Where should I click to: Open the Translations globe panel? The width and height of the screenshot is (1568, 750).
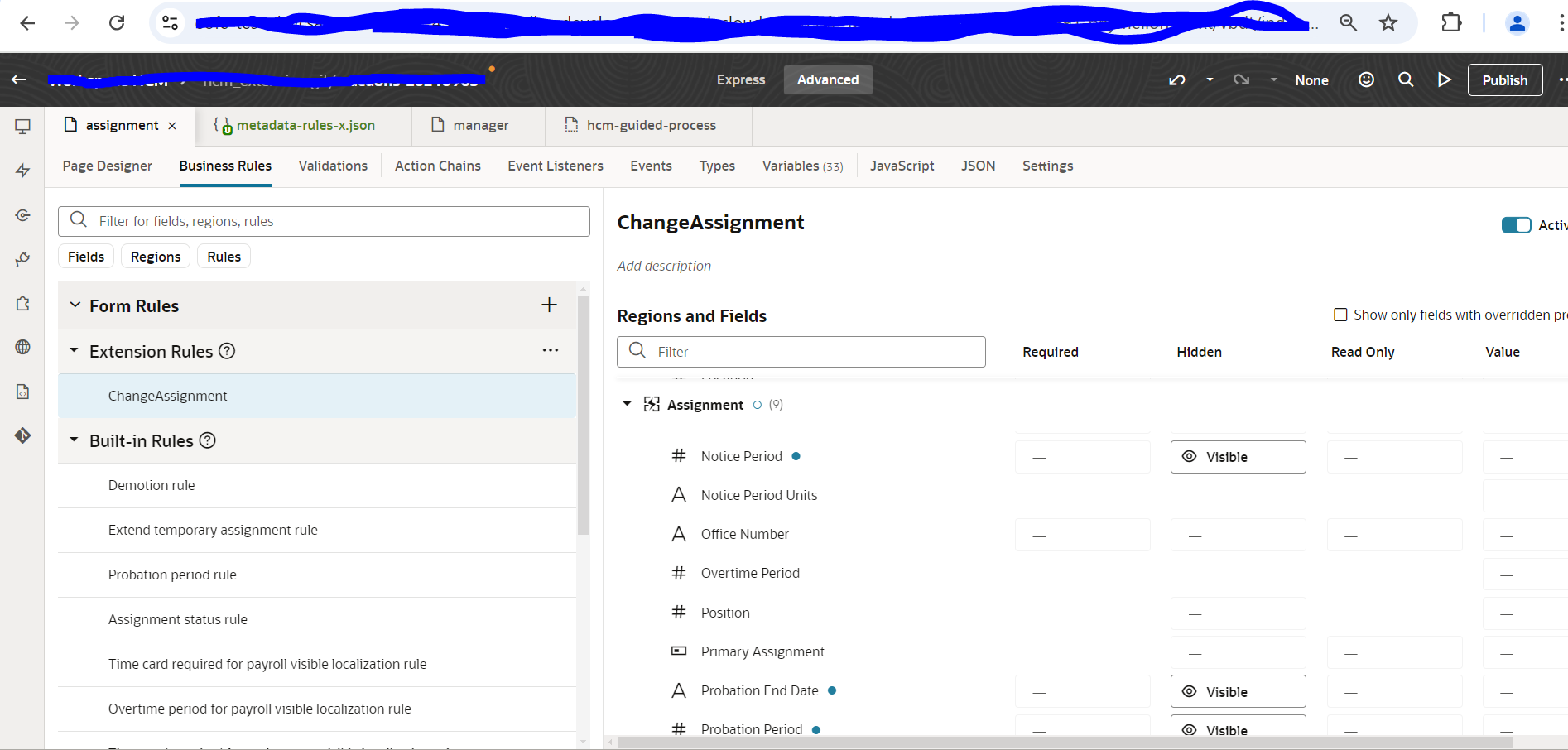22,347
